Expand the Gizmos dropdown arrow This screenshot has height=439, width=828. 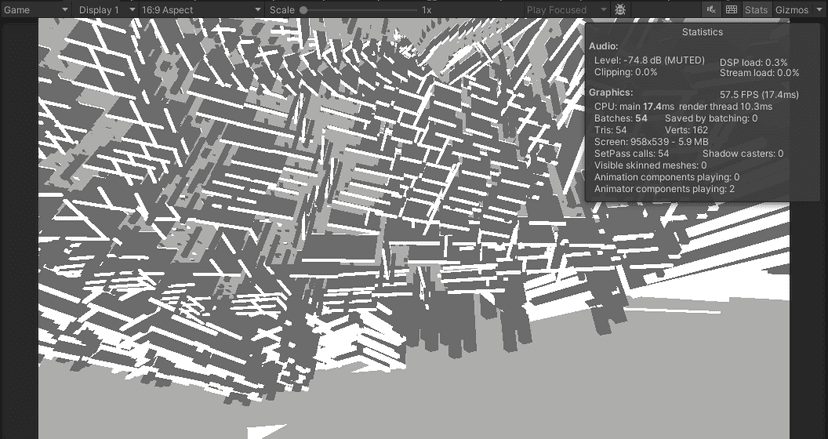click(x=819, y=10)
